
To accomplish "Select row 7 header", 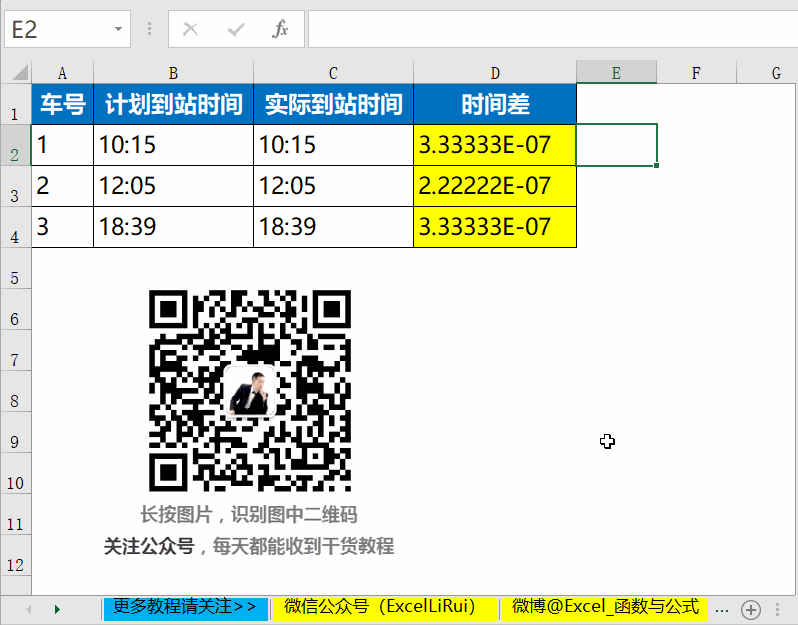I will (x=15, y=351).
